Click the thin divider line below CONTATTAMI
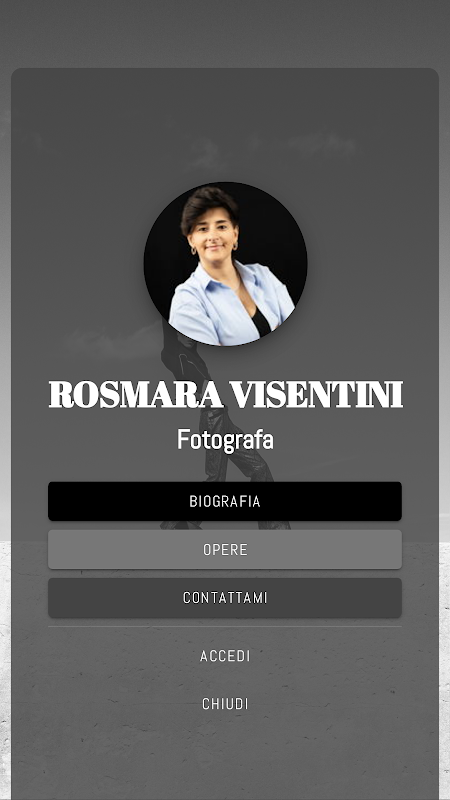 [x=225, y=627]
